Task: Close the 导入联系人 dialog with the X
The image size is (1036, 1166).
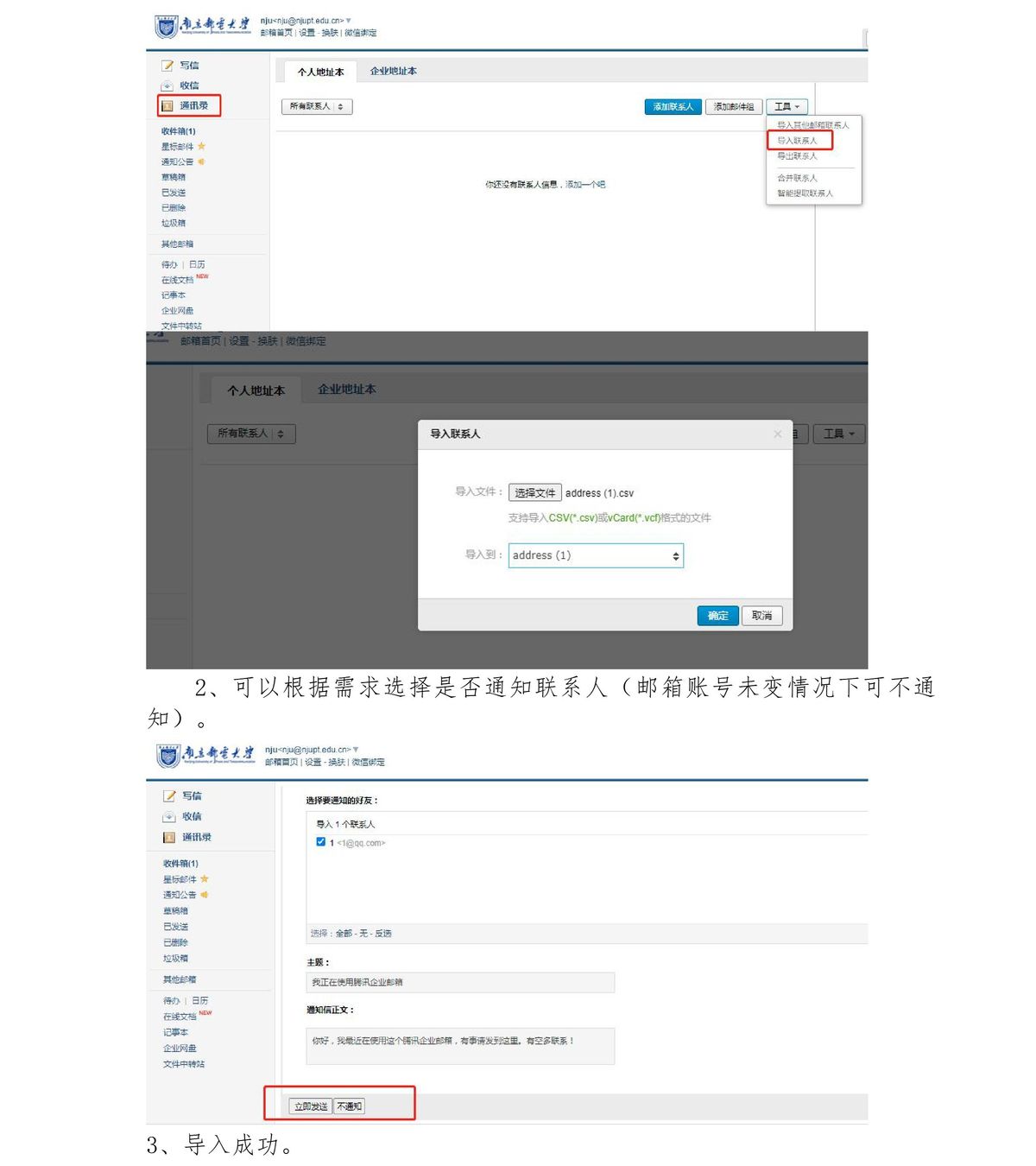Action: click(777, 434)
